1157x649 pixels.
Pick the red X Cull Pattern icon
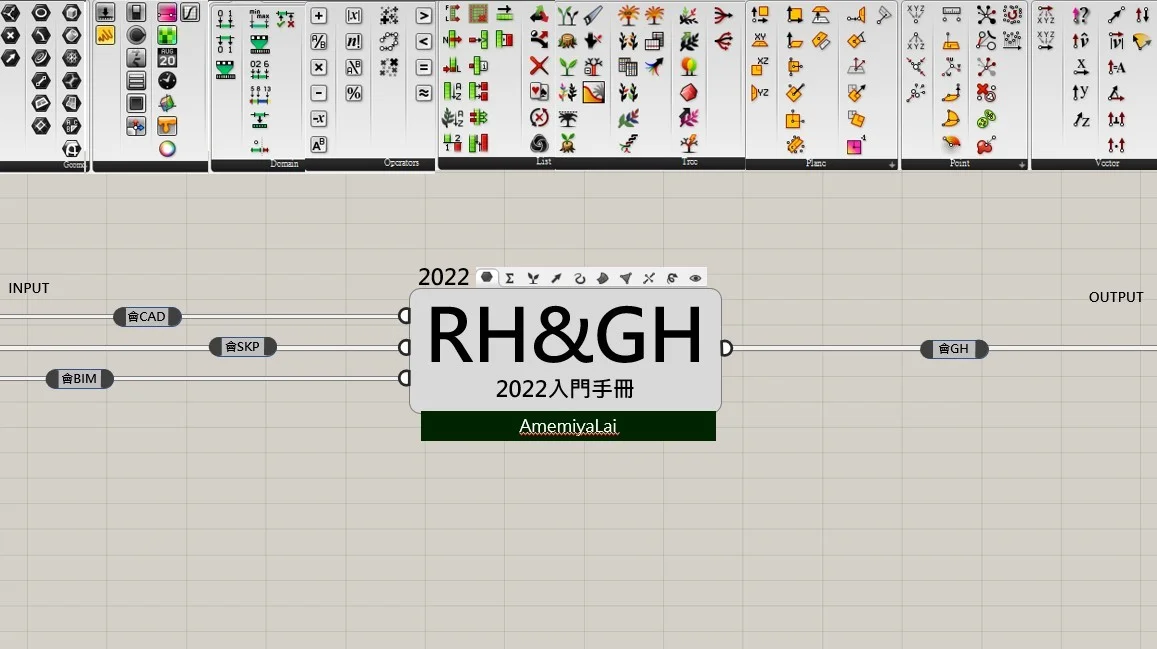coord(539,66)
